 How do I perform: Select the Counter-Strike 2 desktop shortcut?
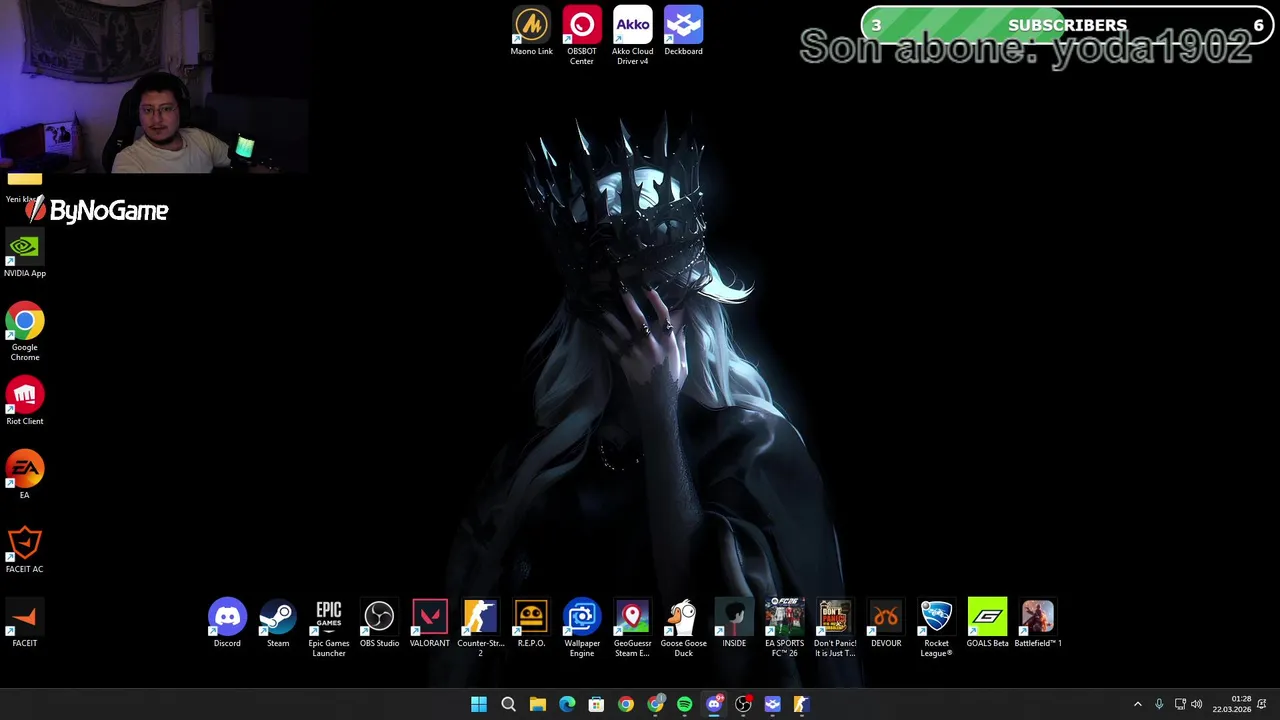[x=480, y=629]
